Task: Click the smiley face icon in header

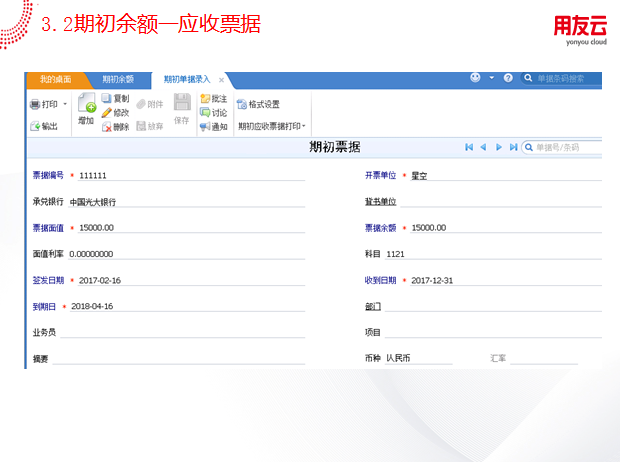Action: tap(475, 78)
